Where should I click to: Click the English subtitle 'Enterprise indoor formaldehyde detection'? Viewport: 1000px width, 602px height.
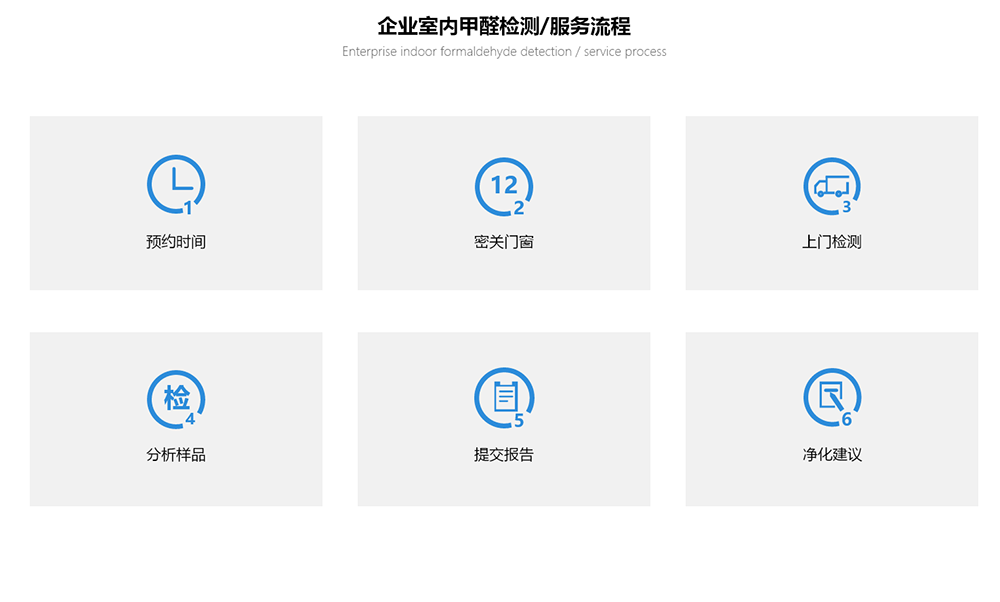[457, 52]
